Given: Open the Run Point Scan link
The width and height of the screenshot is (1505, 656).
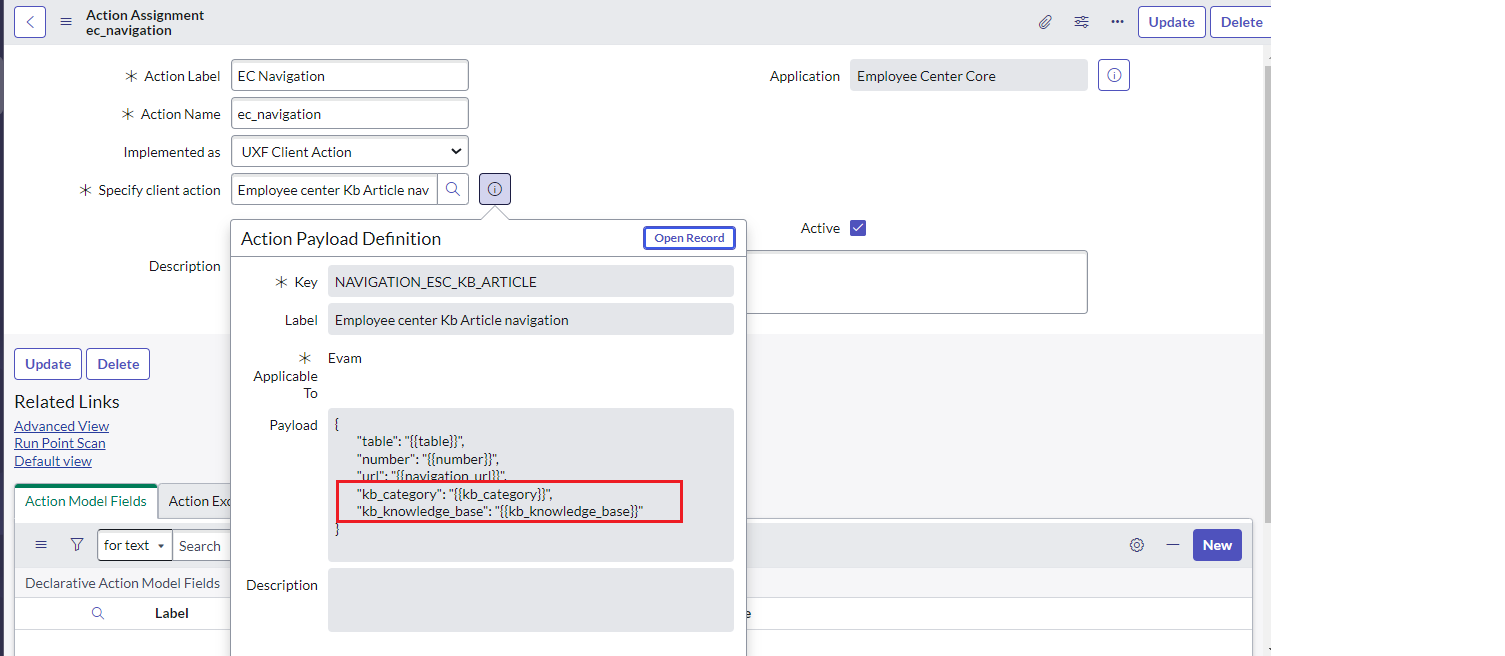Looking at the screenshot, I should pos(60,443).
